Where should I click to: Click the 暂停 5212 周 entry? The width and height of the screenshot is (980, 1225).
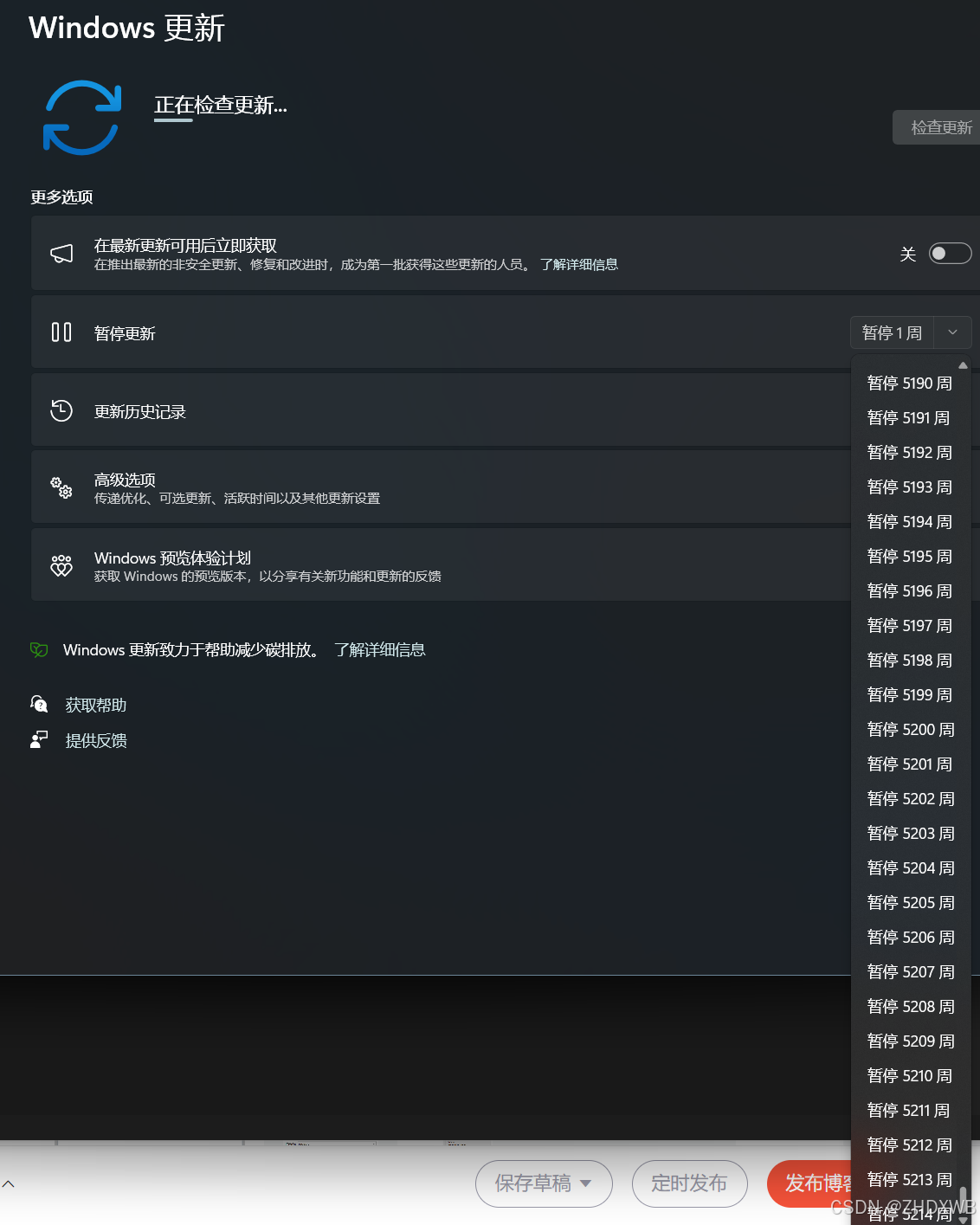910,1144
